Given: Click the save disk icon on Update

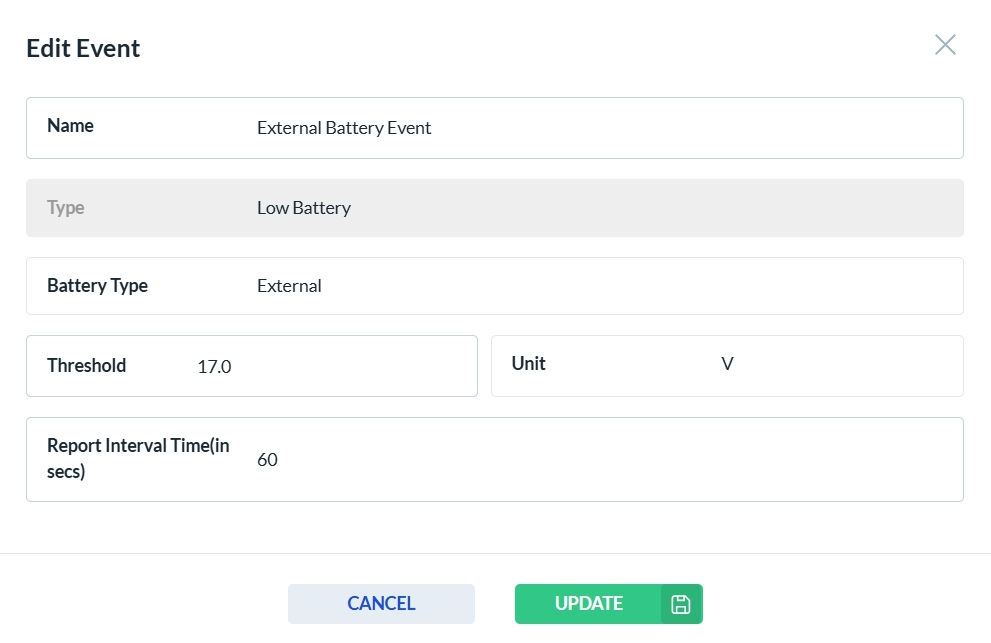Looking at the screenshot, I should pos(681,604).
